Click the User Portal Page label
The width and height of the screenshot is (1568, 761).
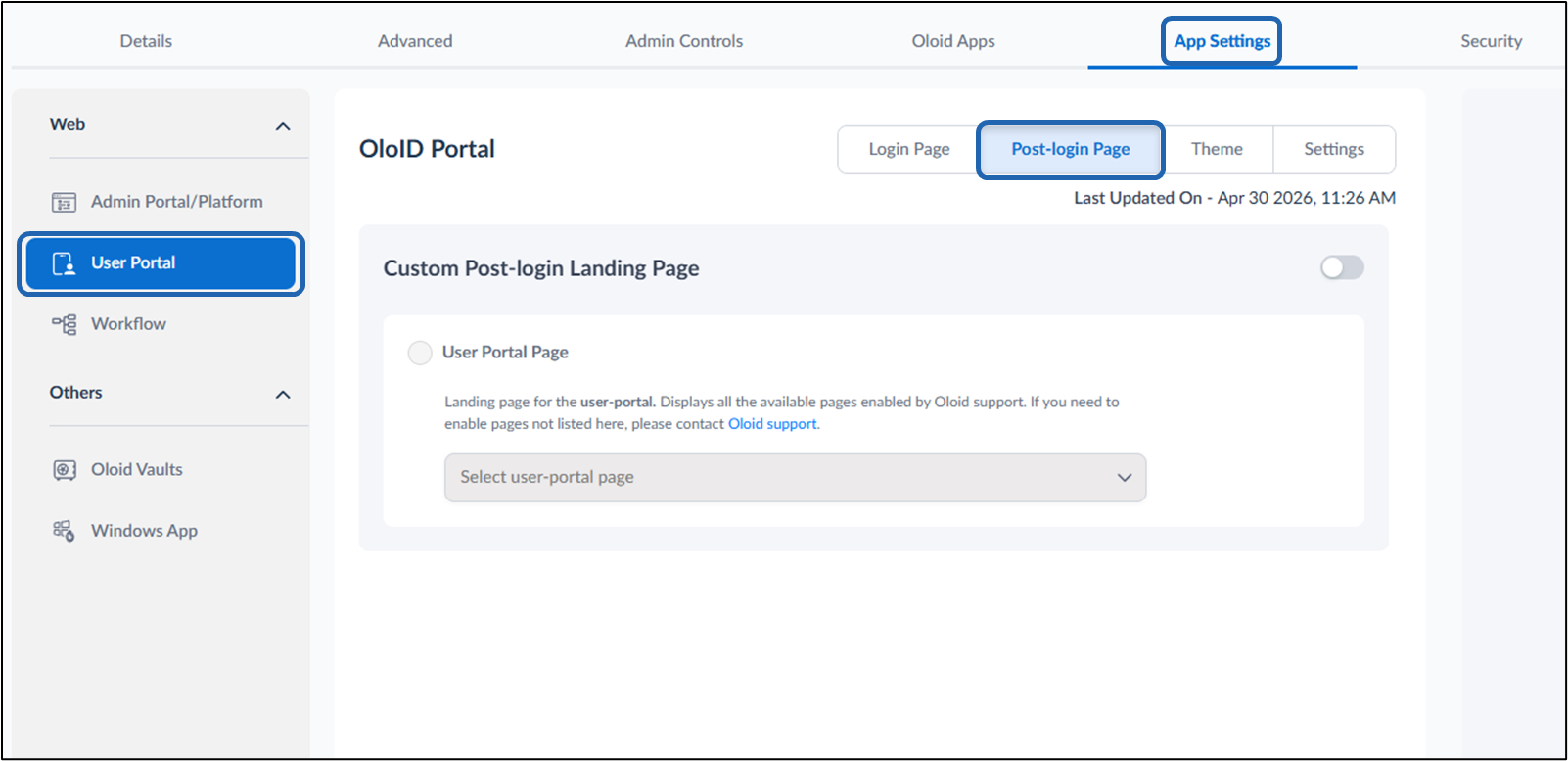pyautogui.click(x=505, y=353)
